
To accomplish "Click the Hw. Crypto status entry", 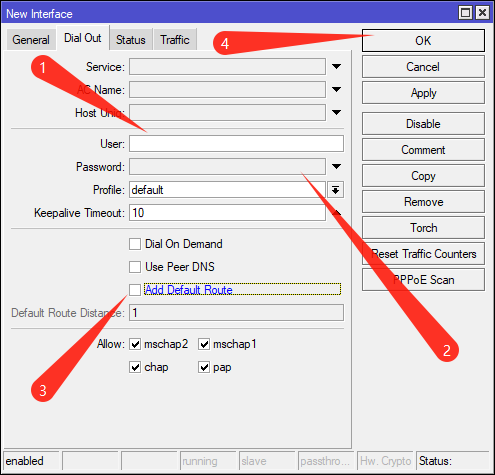I will pos(385,461).
